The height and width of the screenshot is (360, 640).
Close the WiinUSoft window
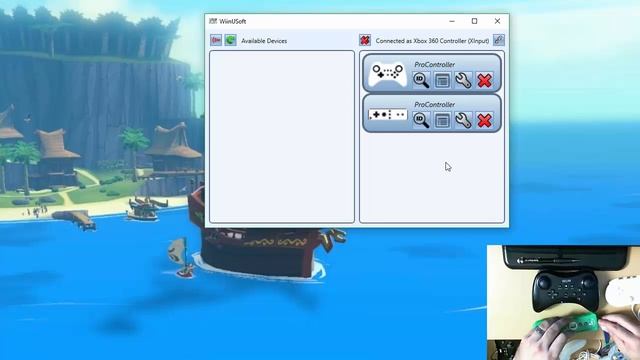coord(497,21)
